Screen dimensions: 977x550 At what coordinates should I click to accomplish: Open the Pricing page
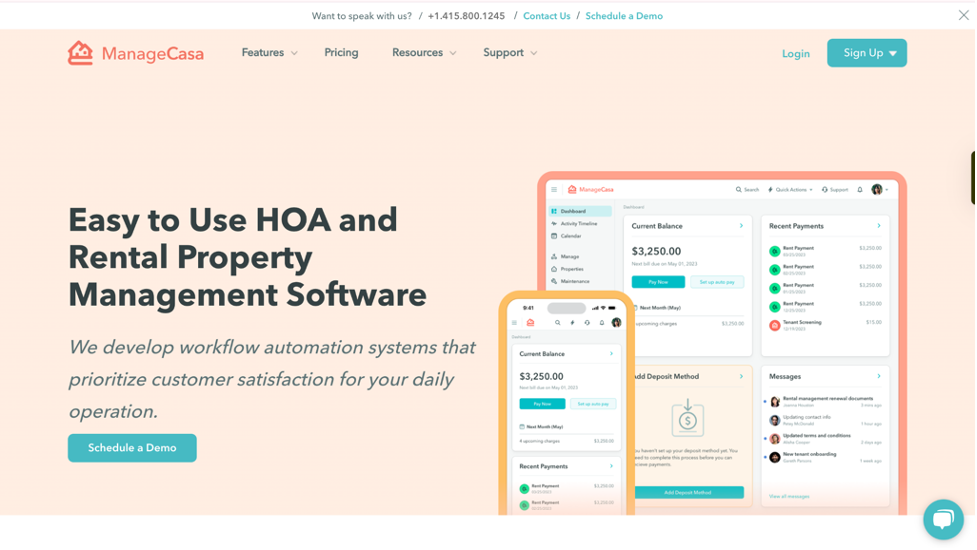click(x=341, y=53)
